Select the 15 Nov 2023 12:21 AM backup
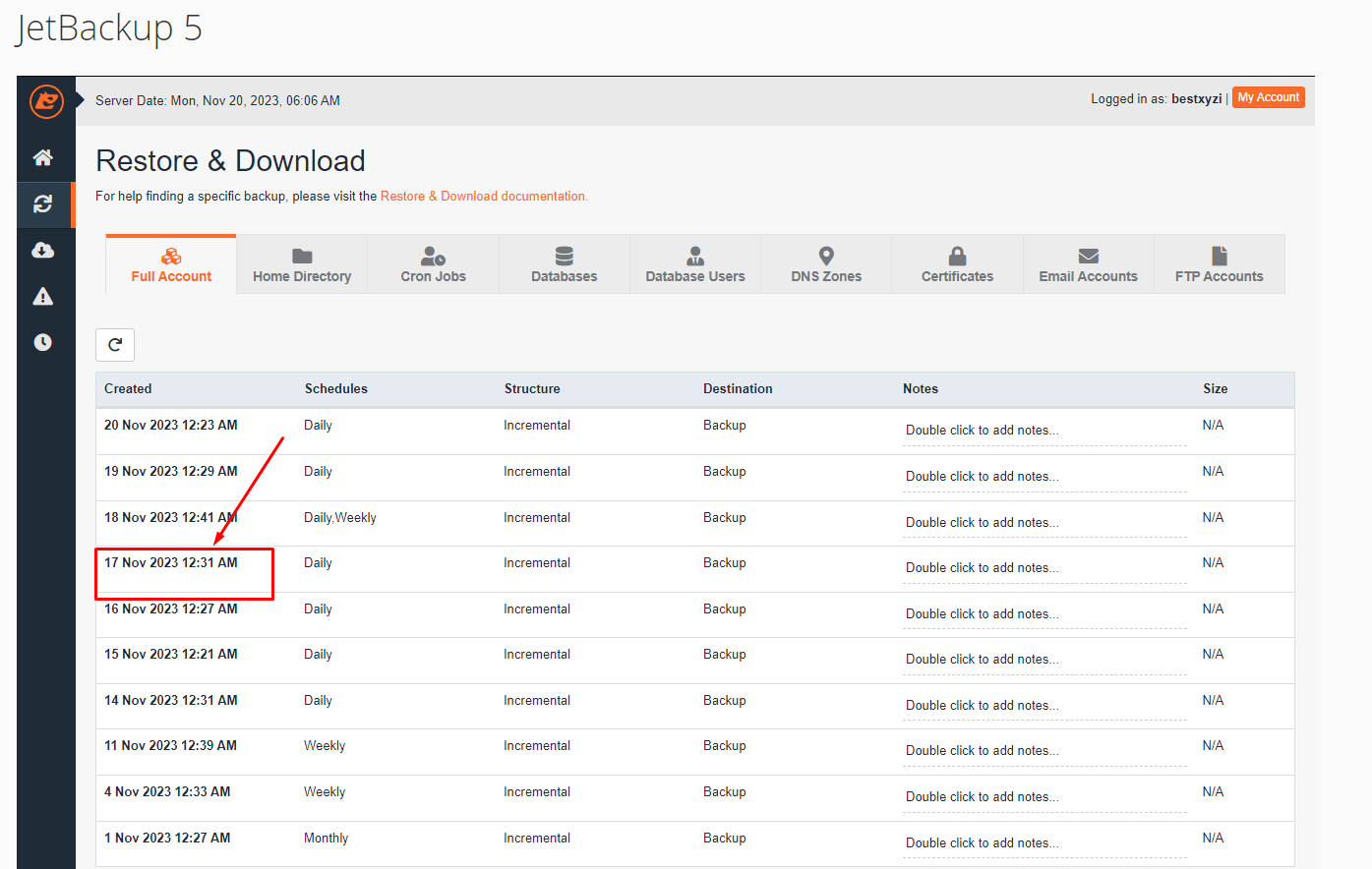Screen dimensions: 1372x869 171,654
